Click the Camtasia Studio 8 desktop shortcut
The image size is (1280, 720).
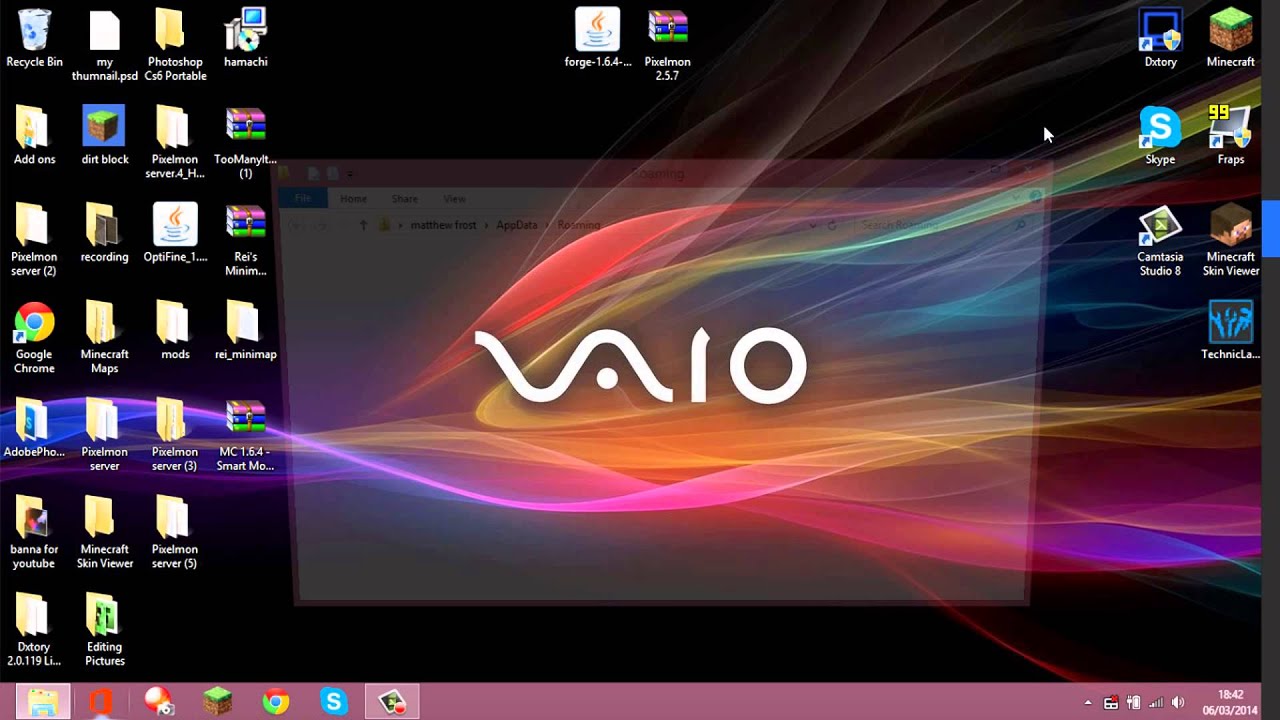(x=1160, y=241)
